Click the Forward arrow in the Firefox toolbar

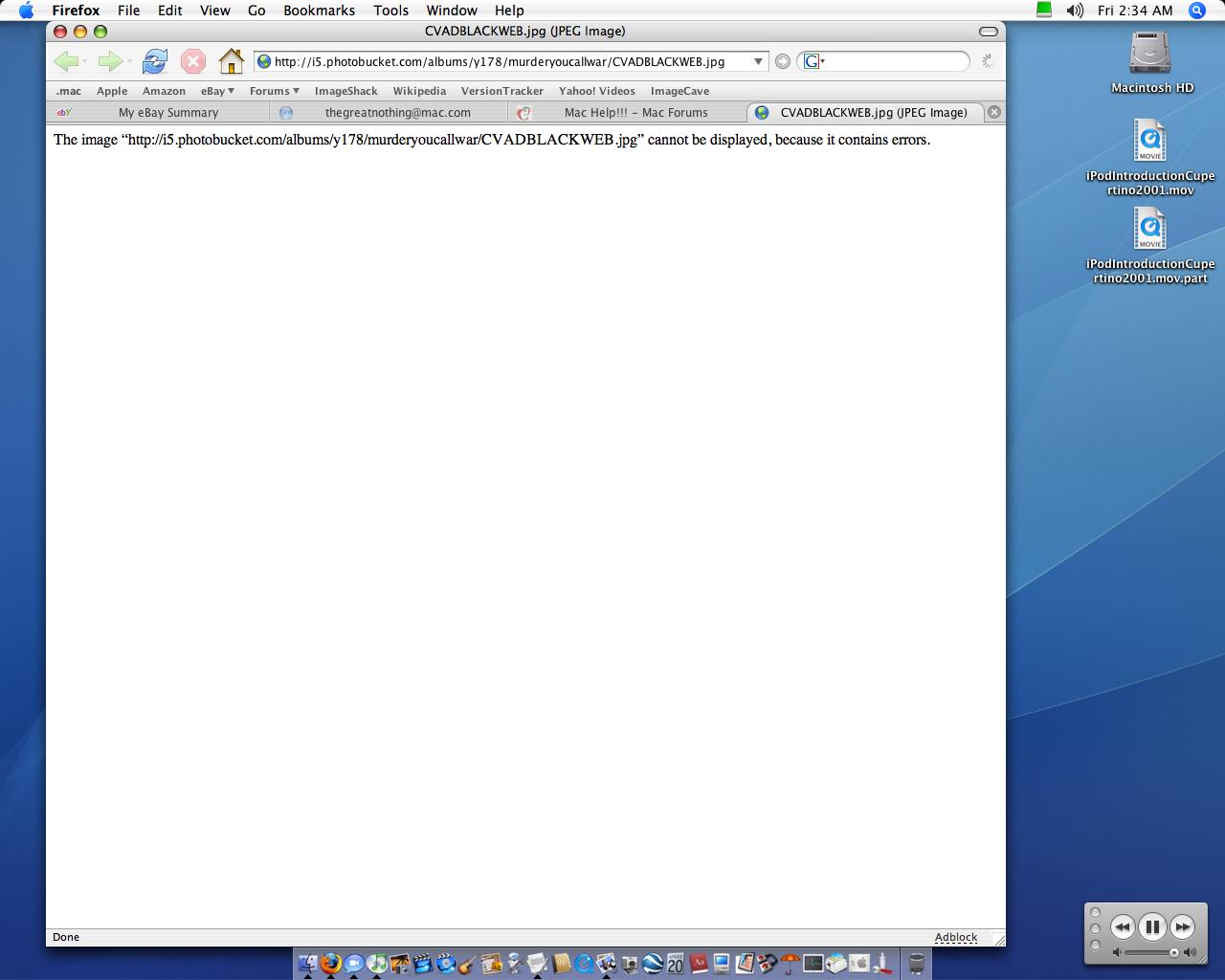(x=109, y=61)
